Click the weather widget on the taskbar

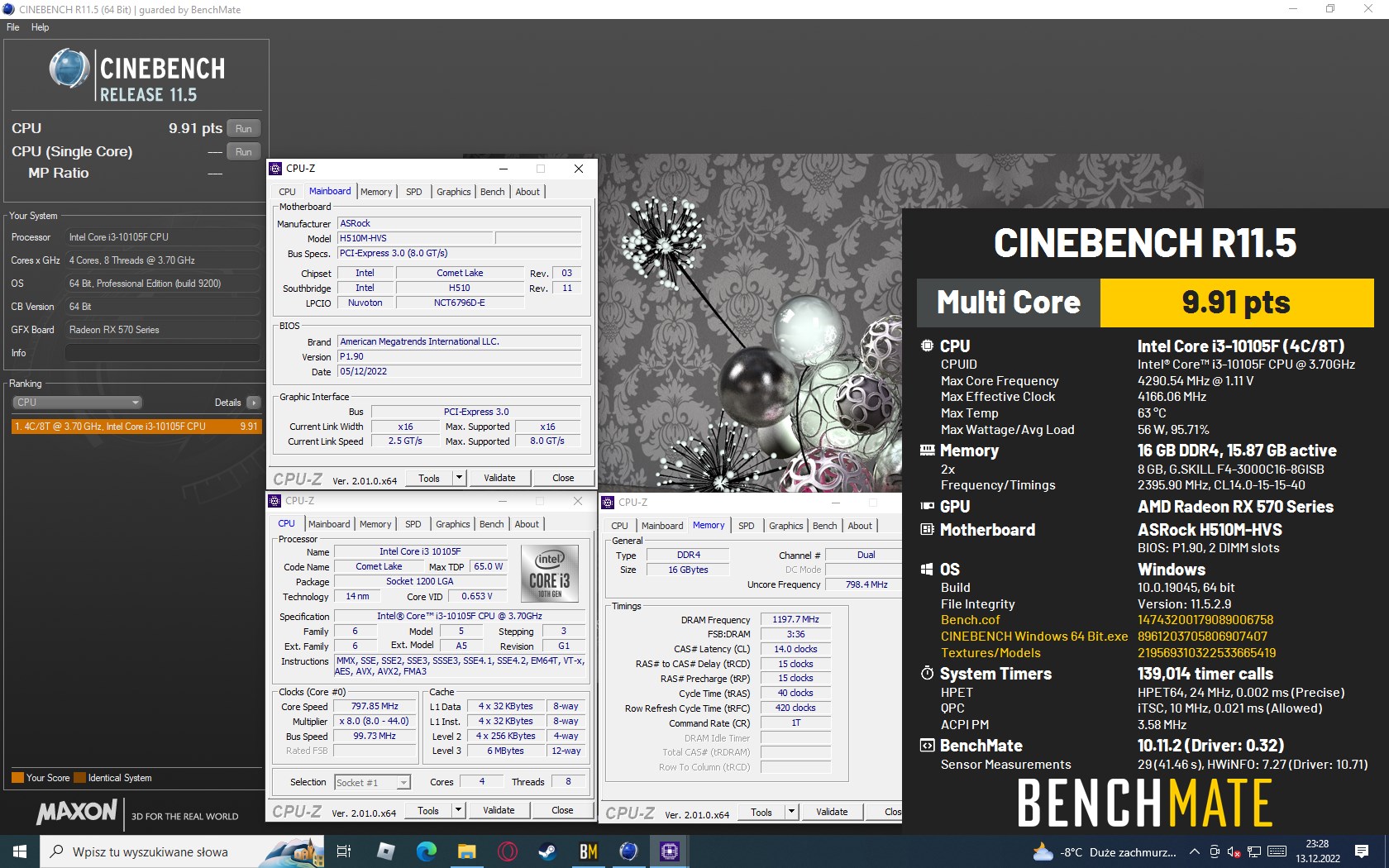pyautogui.click(x=1104, y=851)
